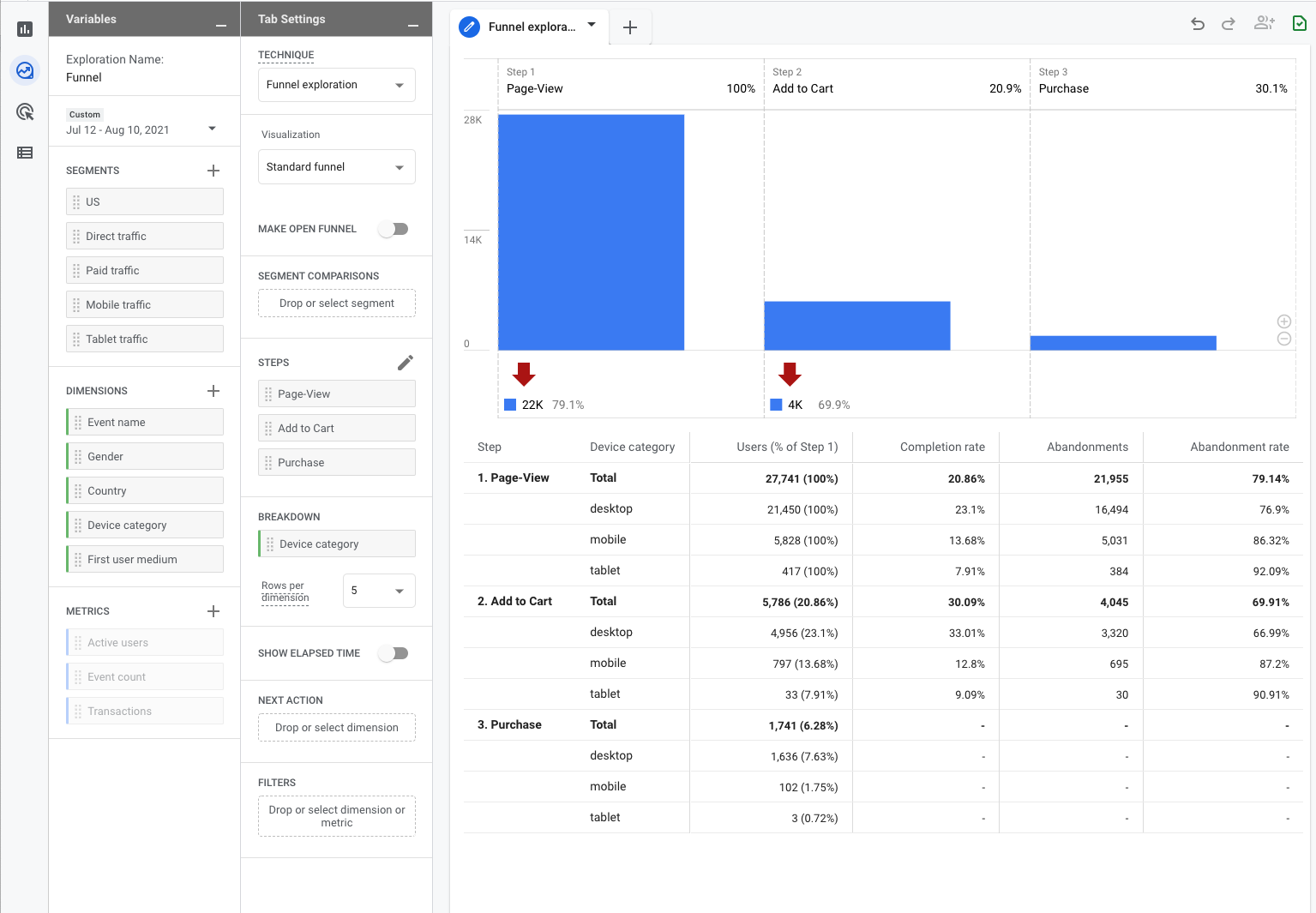Viewport: 1316px width, 913px height.
Task: Open the Advertising section in the sidebar
Action: [25, 111]
